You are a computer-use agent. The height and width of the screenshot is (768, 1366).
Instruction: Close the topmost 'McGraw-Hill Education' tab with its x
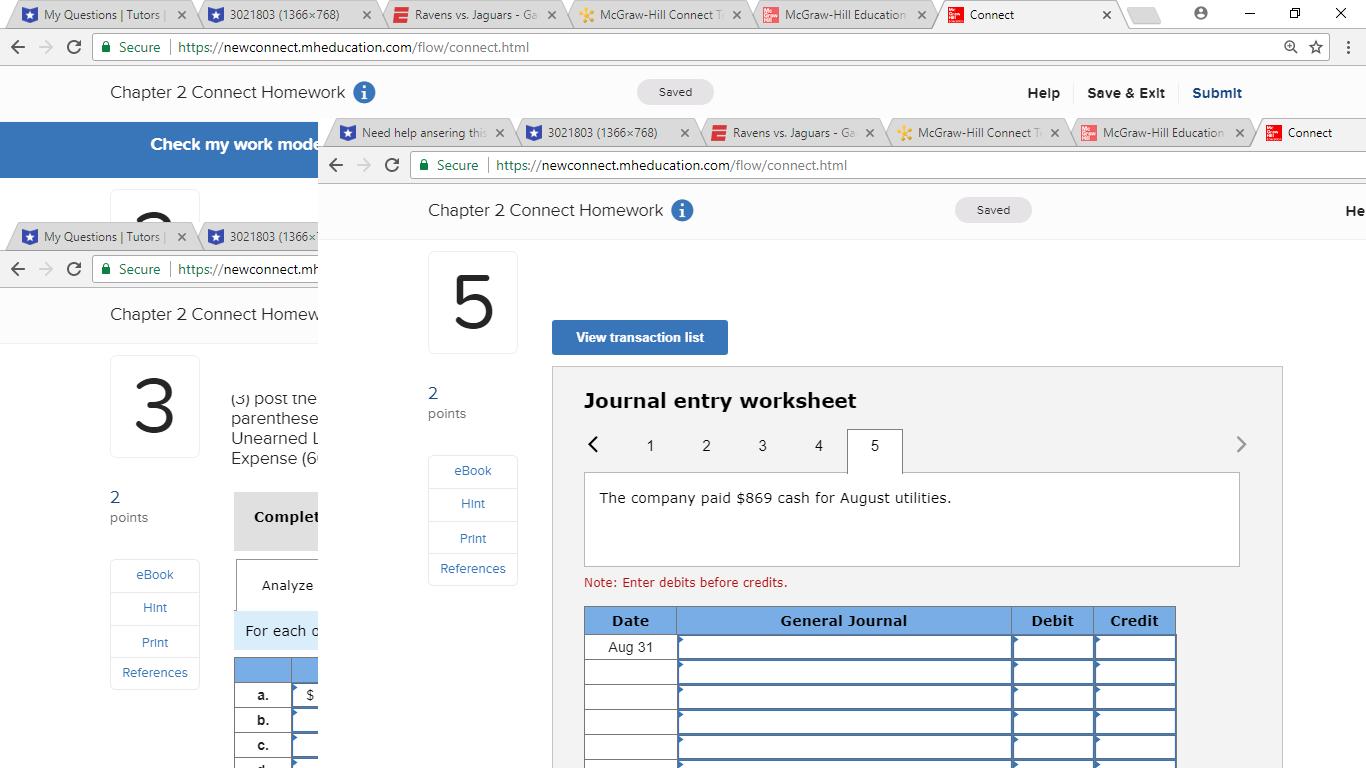921,15
